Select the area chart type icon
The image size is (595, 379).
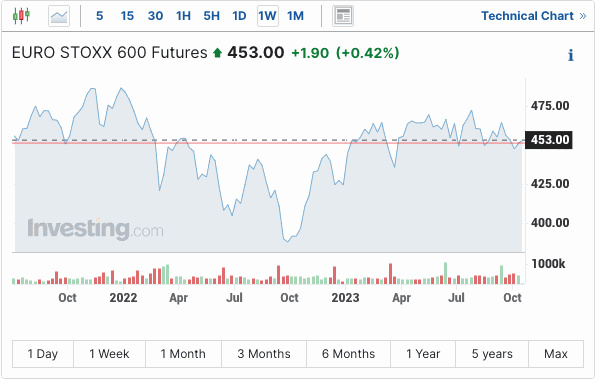coord(59,16)
